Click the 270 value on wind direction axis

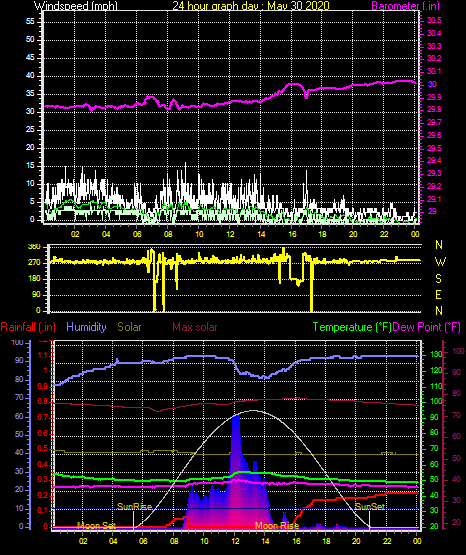point(34,263)
